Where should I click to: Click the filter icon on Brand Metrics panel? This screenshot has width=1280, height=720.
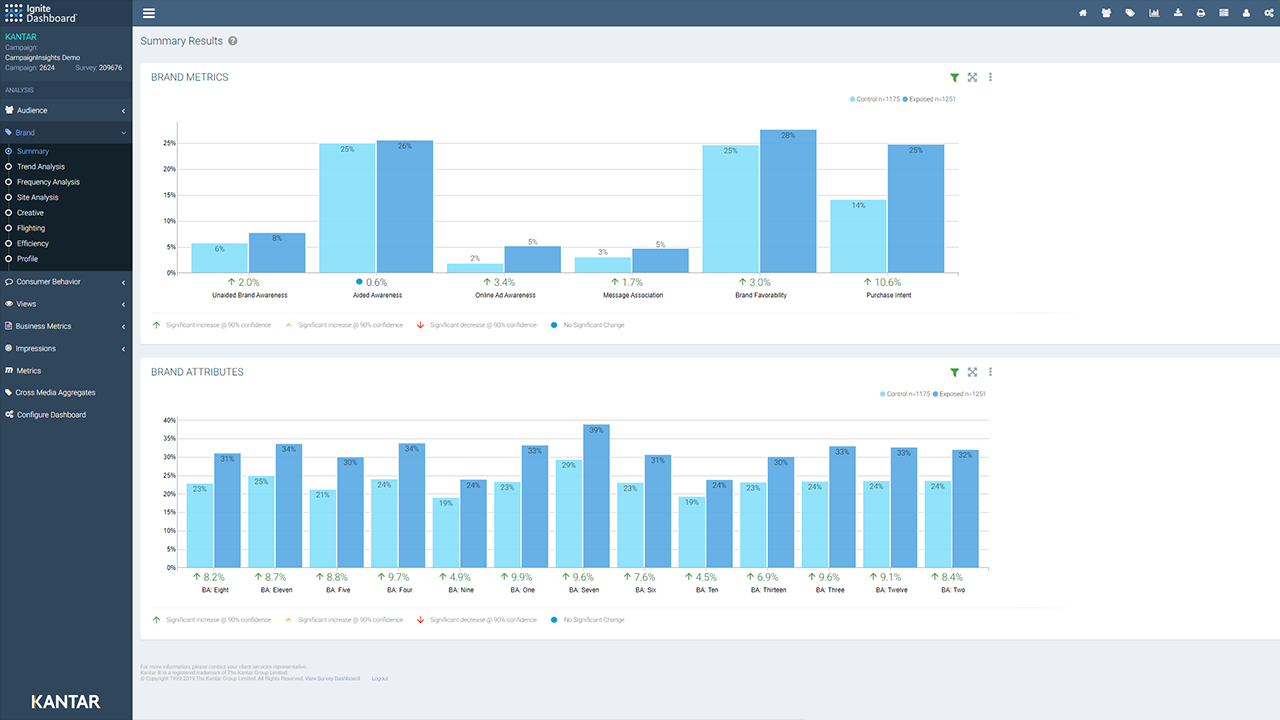(x=954, y=78)
